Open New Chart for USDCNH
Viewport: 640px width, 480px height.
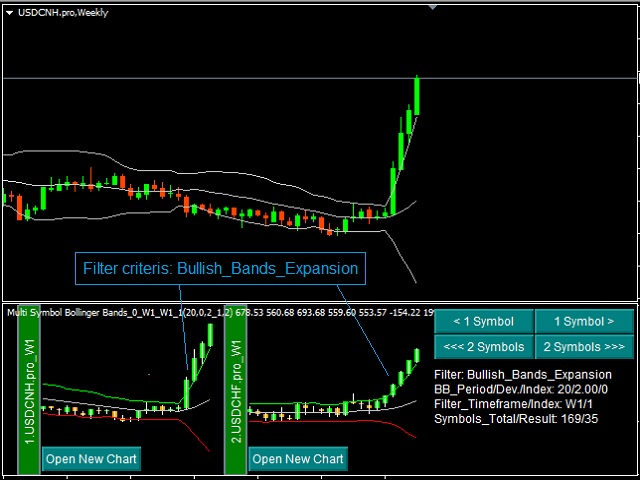tap(91, 459)
